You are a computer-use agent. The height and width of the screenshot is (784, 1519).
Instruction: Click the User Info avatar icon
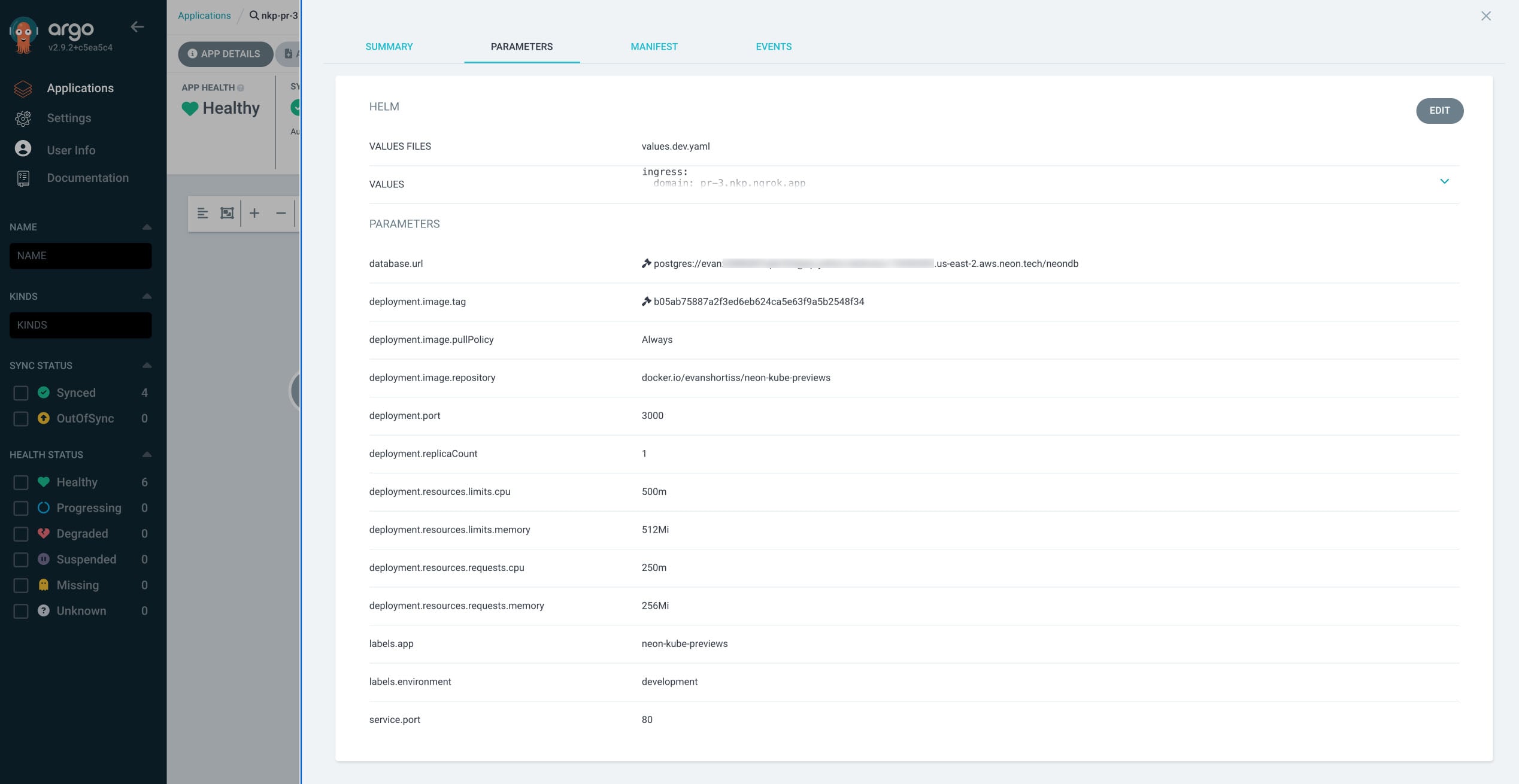[x=23, y=149]
